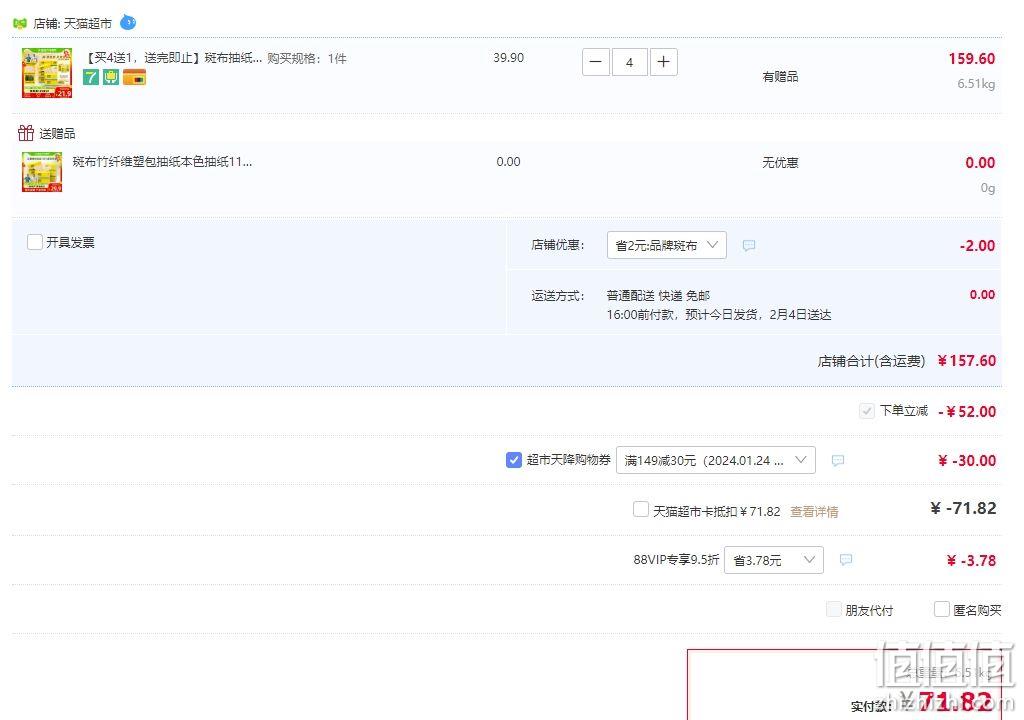1024x720 pixels.
Task: Open the note bubble beside 超市天降购物券 dropdown
Action: coord(838,461)
